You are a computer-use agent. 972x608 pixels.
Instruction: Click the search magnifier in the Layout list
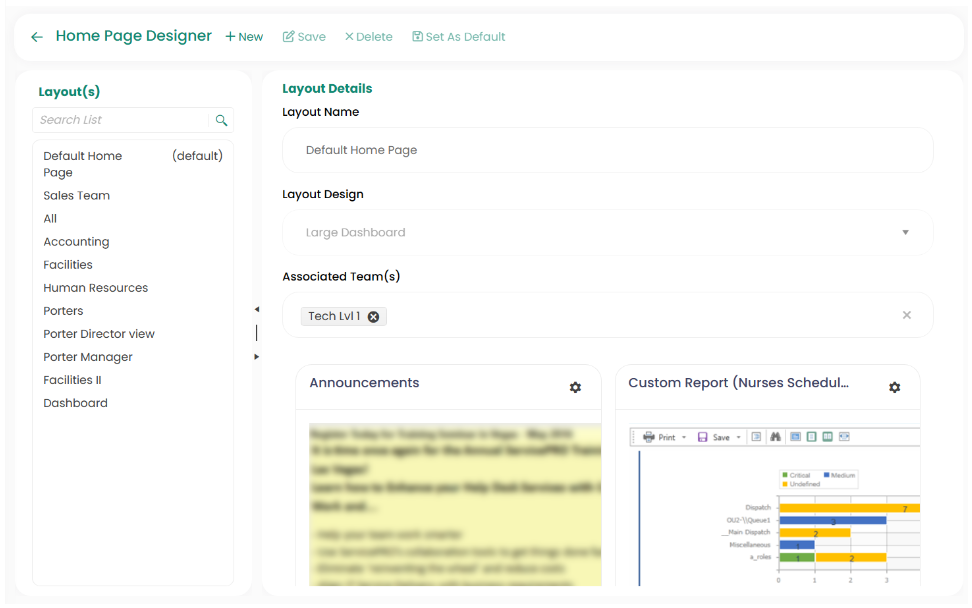pos(221,120)
